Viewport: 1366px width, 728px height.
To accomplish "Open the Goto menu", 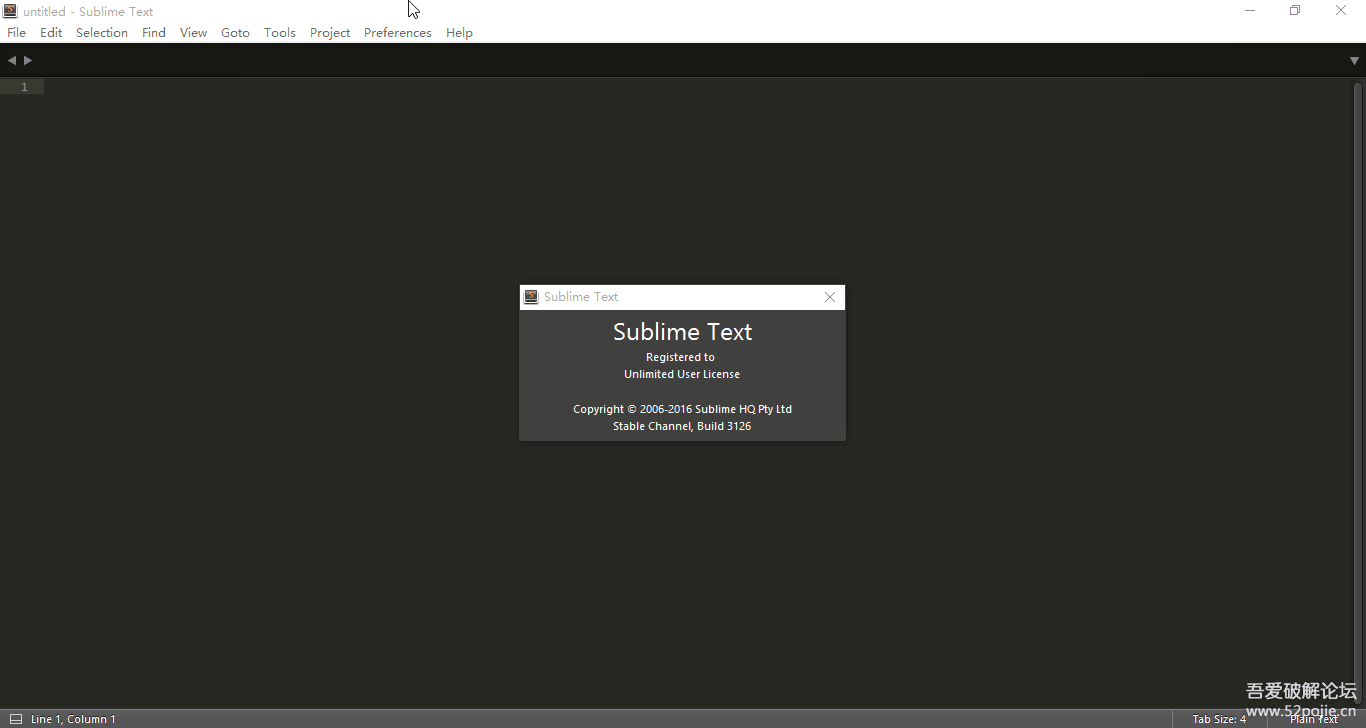I will click(x=235, y=32).
